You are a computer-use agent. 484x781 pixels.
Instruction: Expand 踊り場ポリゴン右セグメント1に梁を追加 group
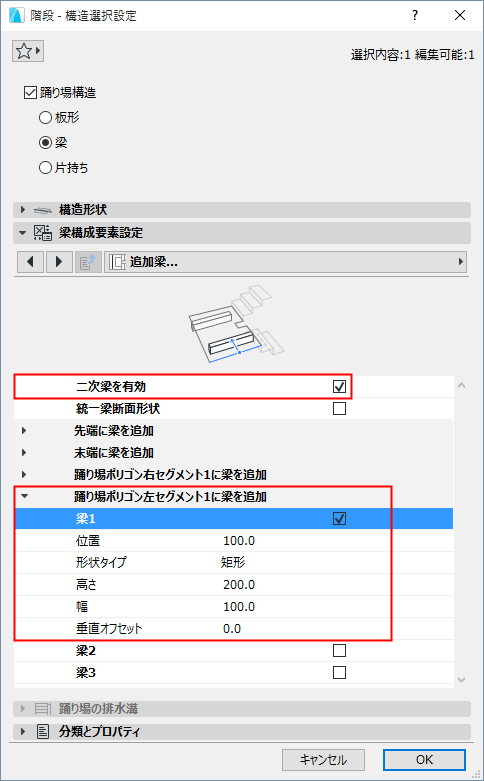click(x=23, y=475)
